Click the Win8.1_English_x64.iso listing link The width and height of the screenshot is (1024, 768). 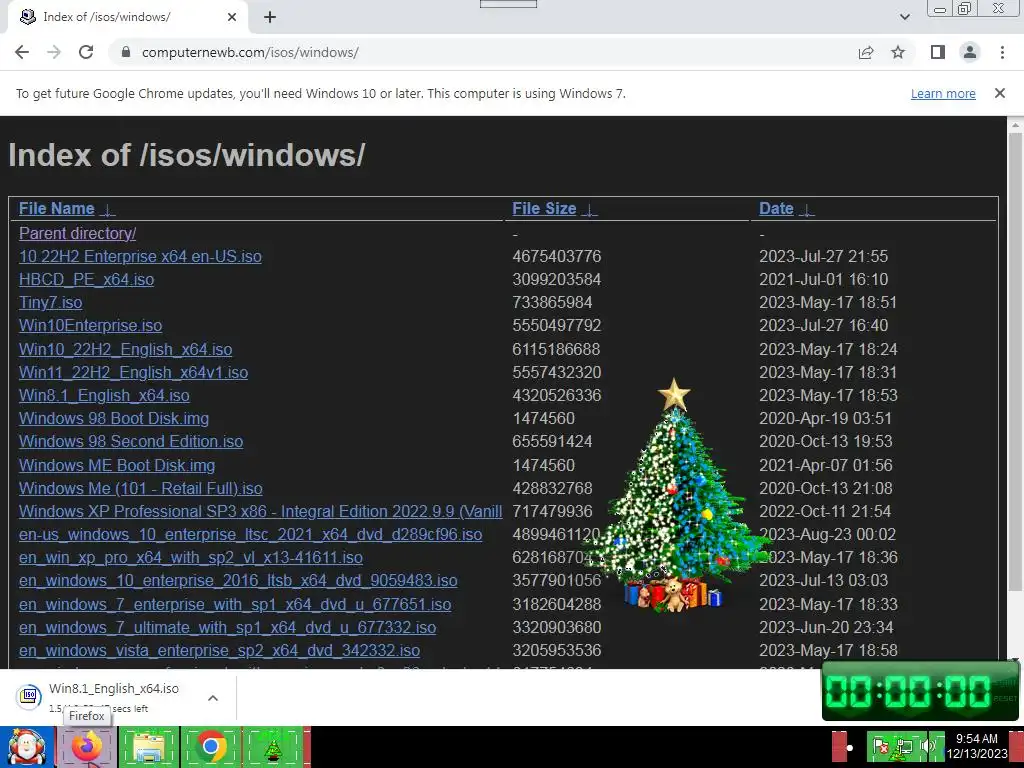104,395
